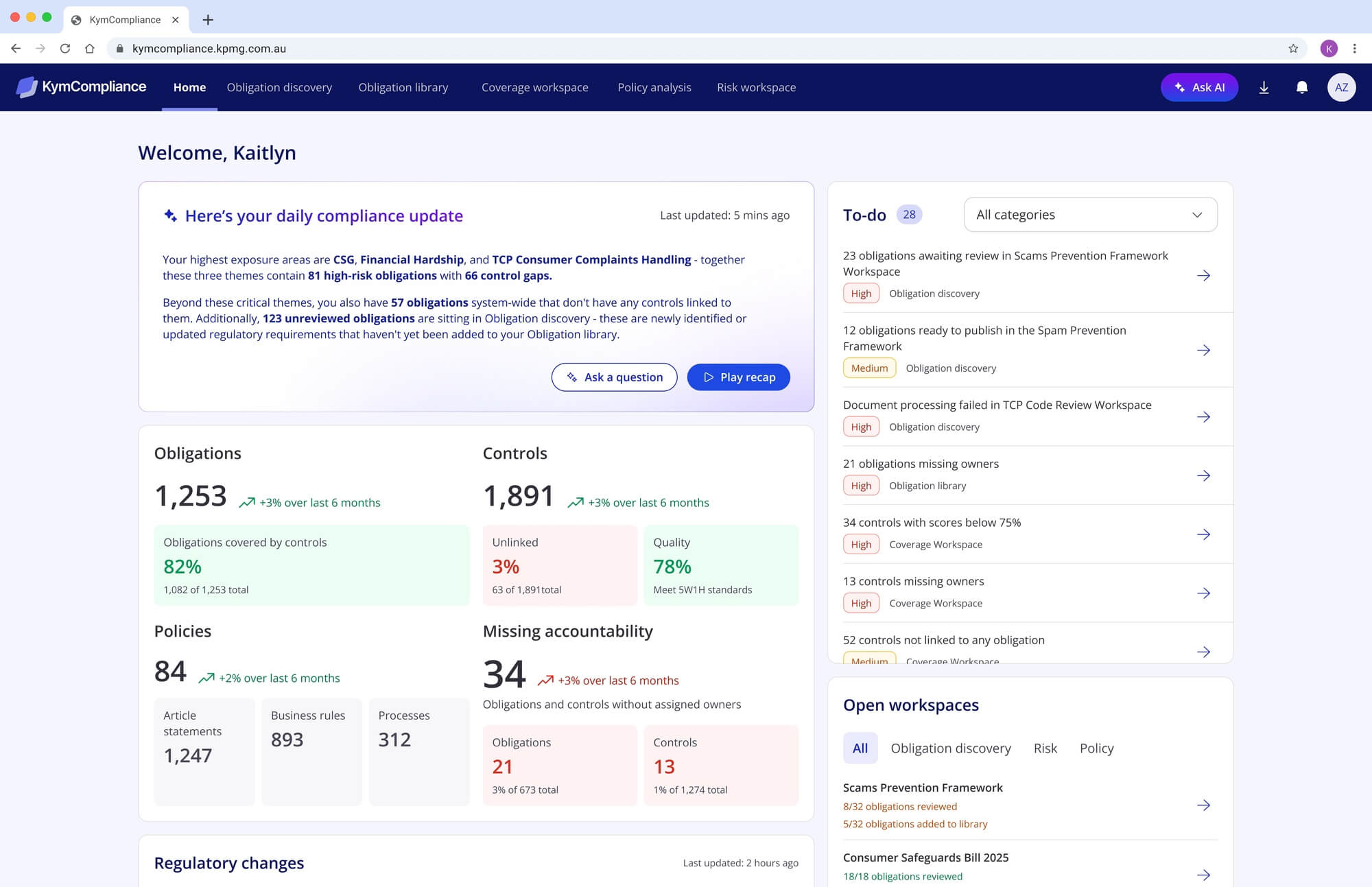This screenshot has width=1372, height=887.
Task: Open arrow for 12 obligations ready to publish
Action: [x=1203, y=350]
